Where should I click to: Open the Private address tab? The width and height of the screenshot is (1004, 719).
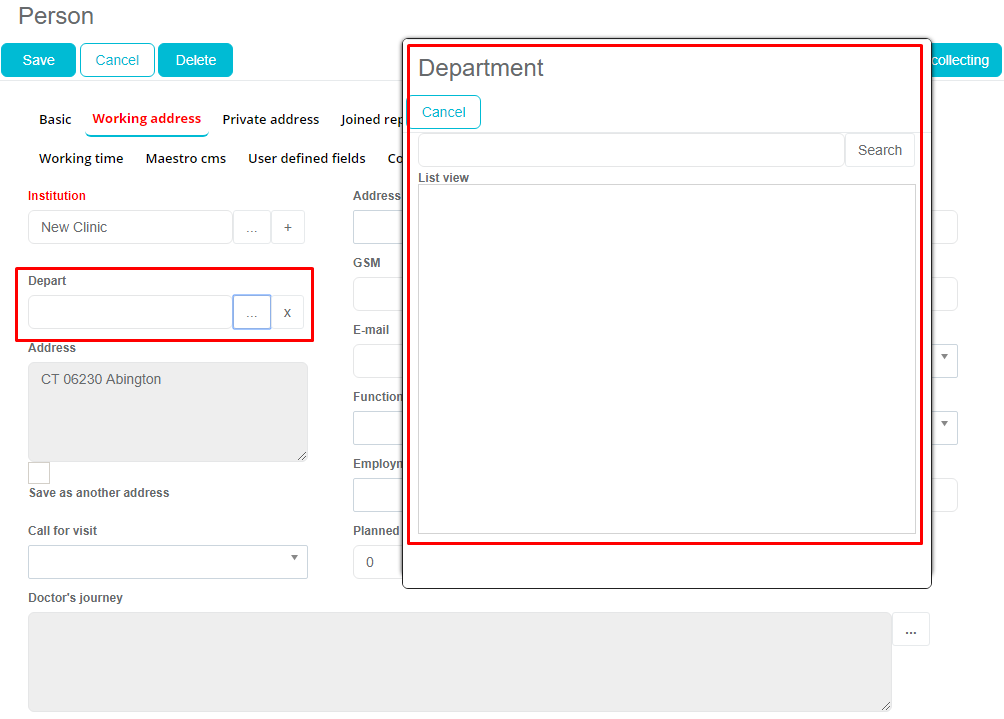tap(270, 119)
